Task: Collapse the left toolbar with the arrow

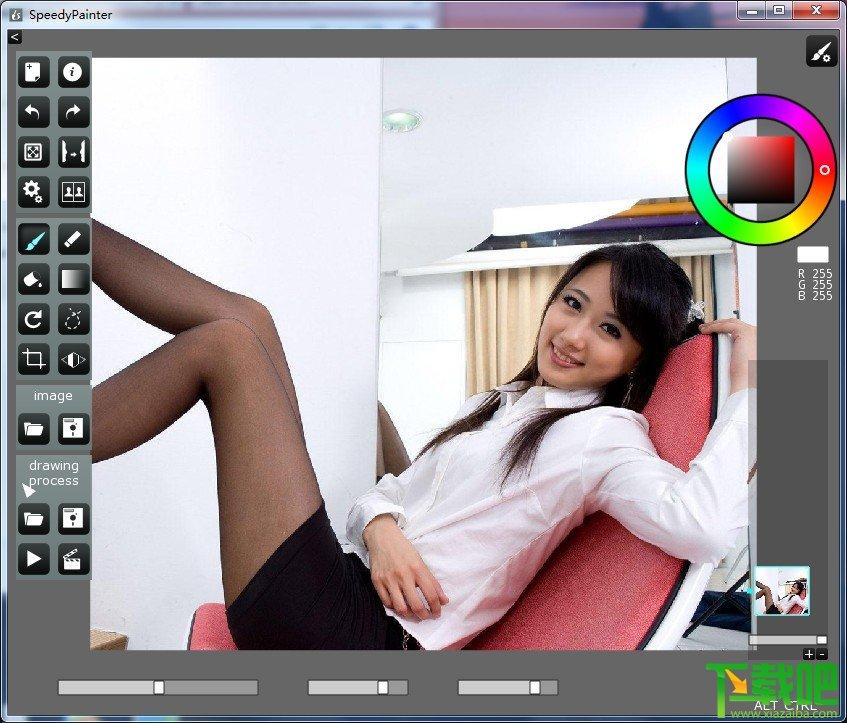Action: click(x=14, y=37)
